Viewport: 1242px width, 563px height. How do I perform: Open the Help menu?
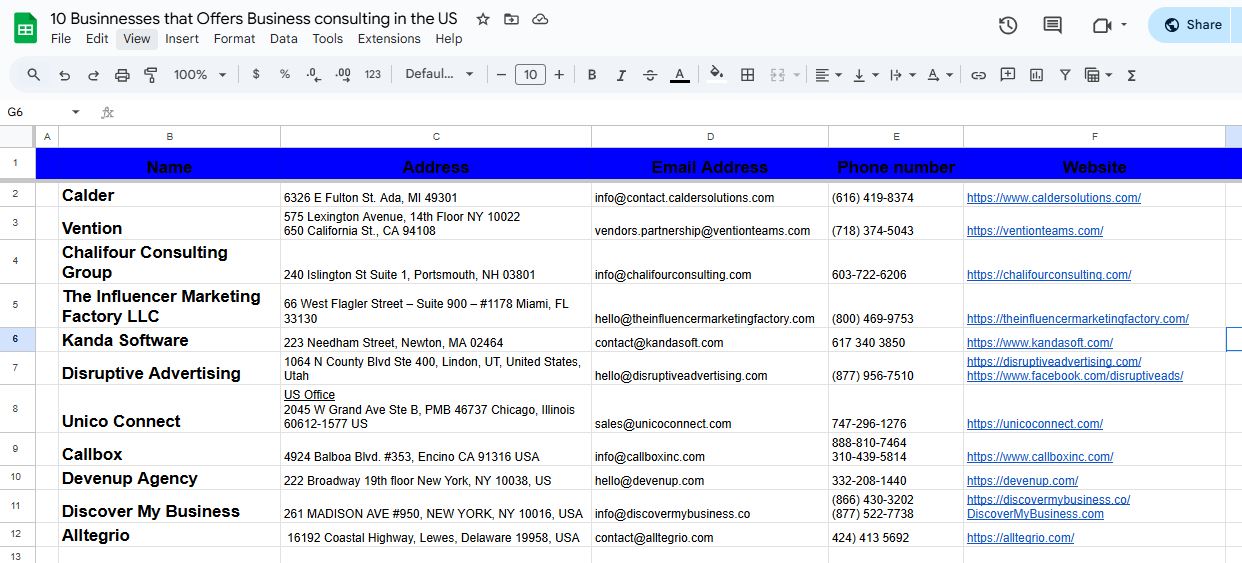449,39
